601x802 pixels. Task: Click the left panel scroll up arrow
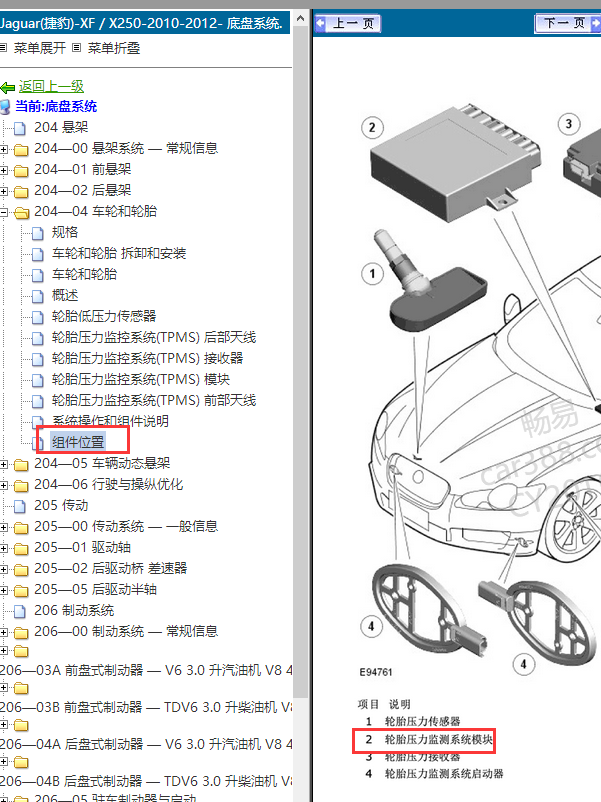300,18
